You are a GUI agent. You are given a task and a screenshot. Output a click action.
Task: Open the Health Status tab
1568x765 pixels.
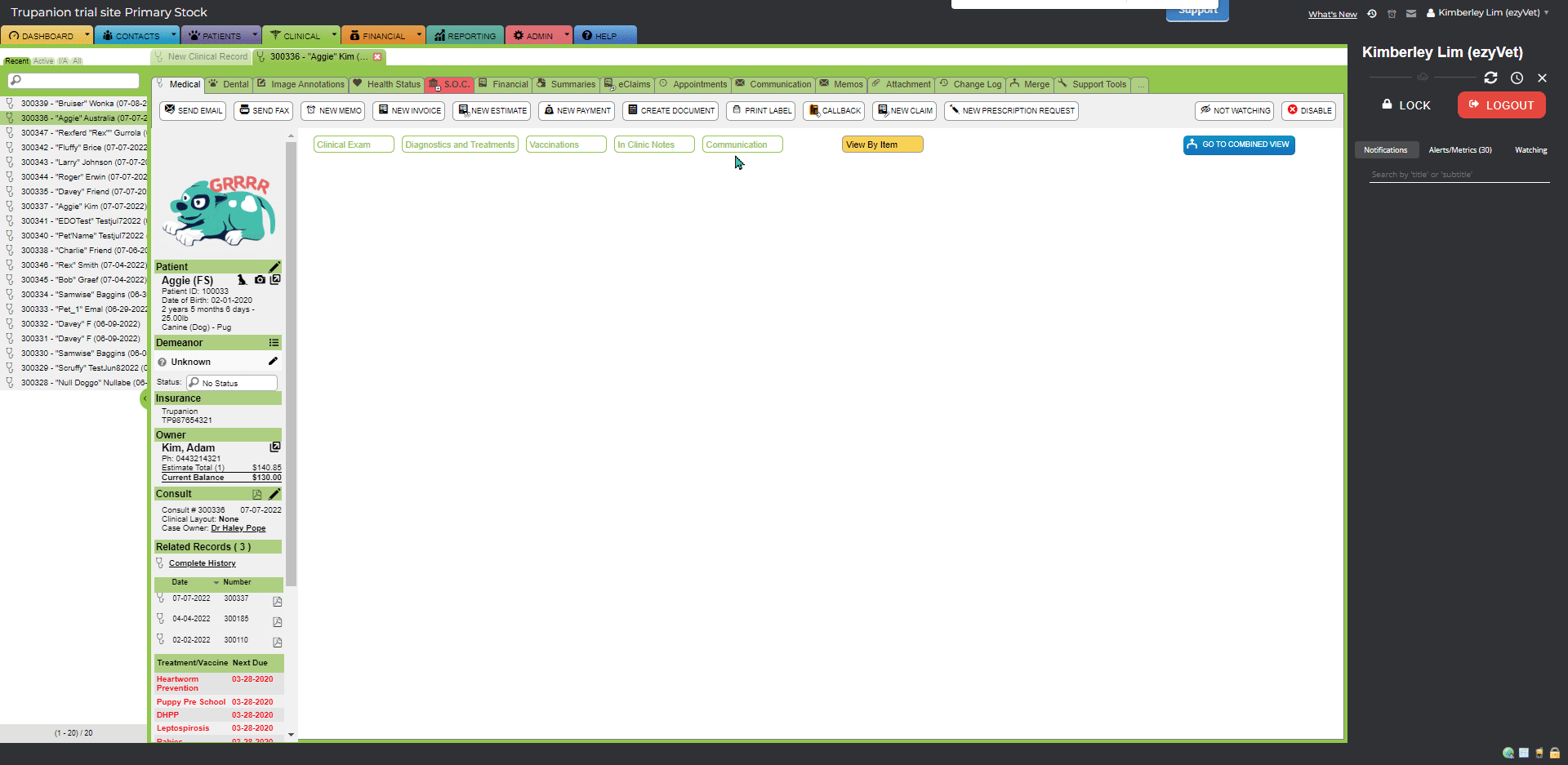(387, 84)
